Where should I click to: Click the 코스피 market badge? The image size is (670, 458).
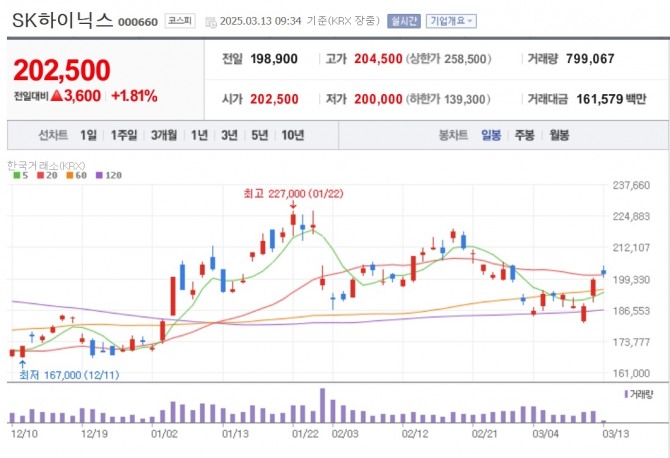click(x=180, y=21)
